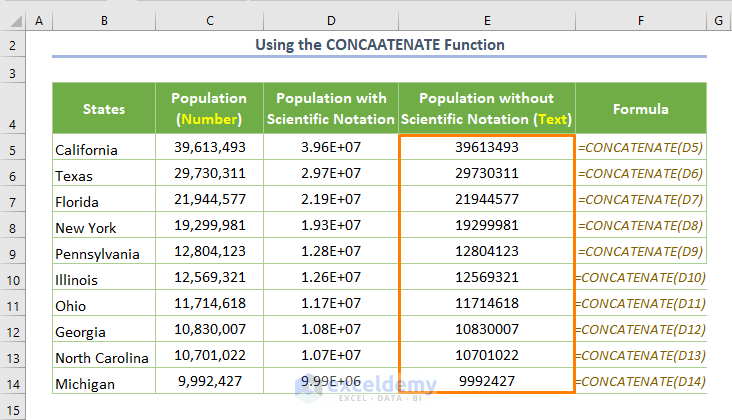Select column C header

pos(209,20)
